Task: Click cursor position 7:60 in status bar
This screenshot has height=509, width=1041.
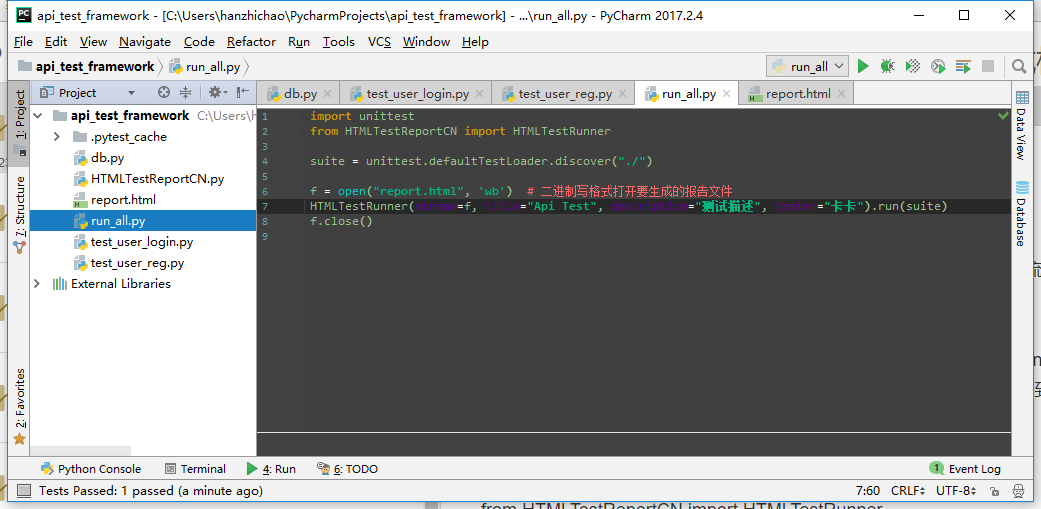Action: coord(868,491)
